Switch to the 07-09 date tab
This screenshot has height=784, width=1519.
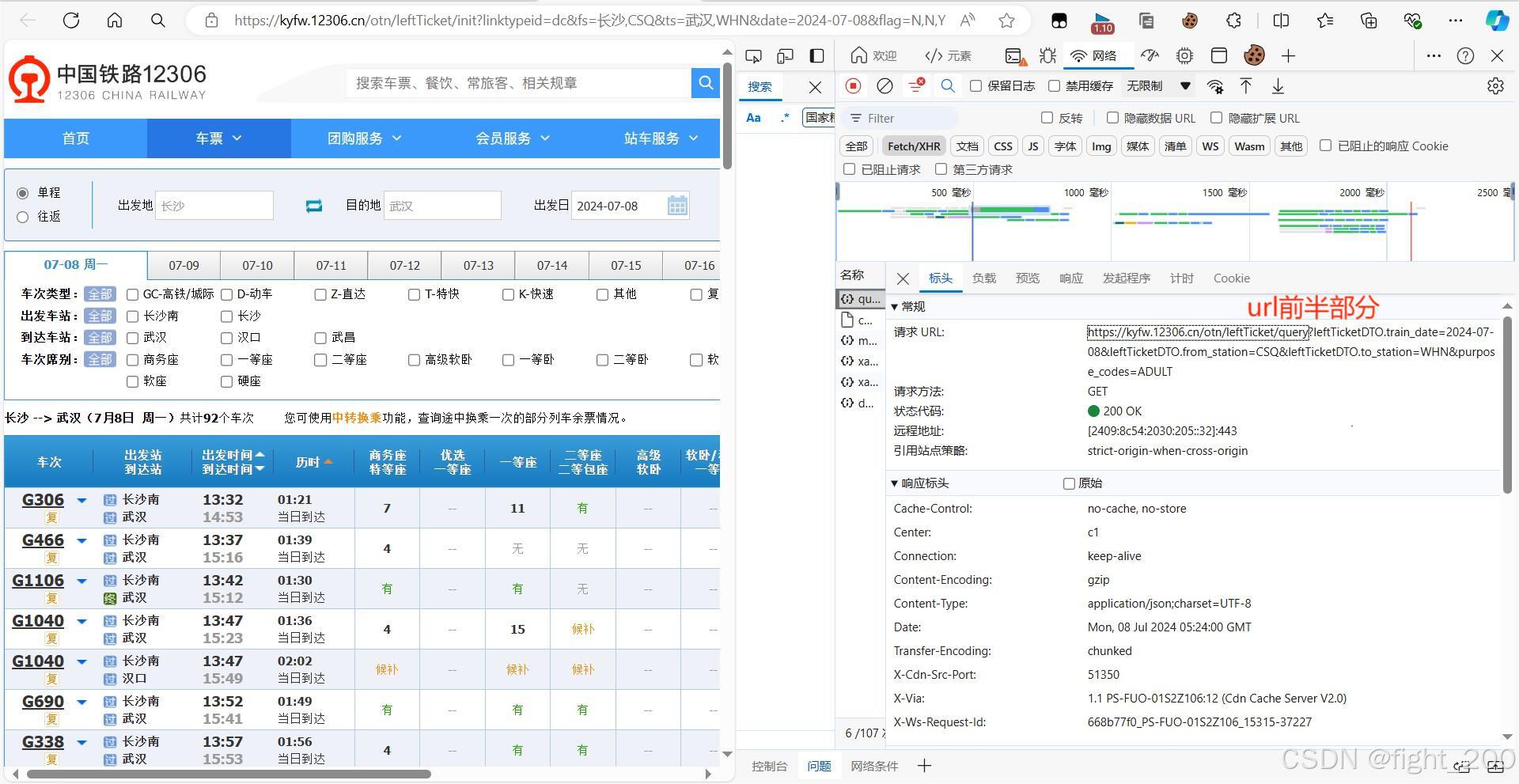[x=184, y=266]
